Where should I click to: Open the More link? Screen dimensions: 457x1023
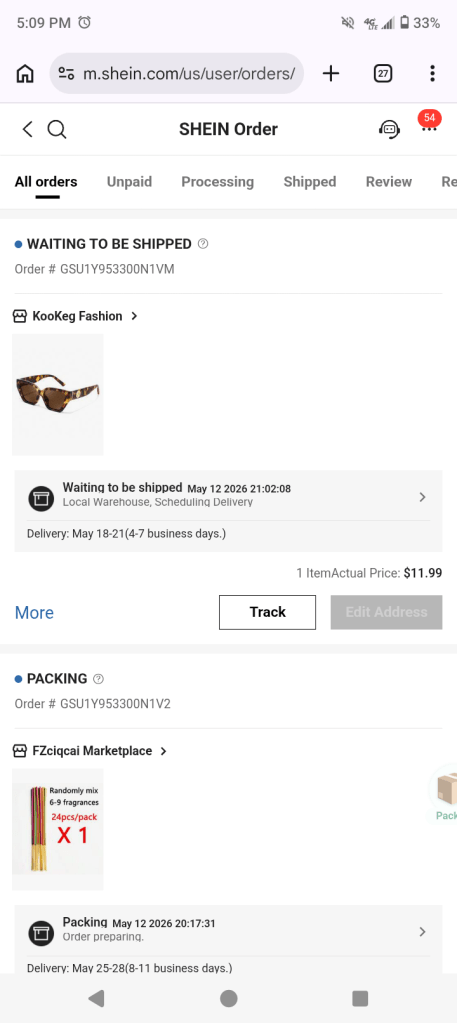(x=34, y=613)
